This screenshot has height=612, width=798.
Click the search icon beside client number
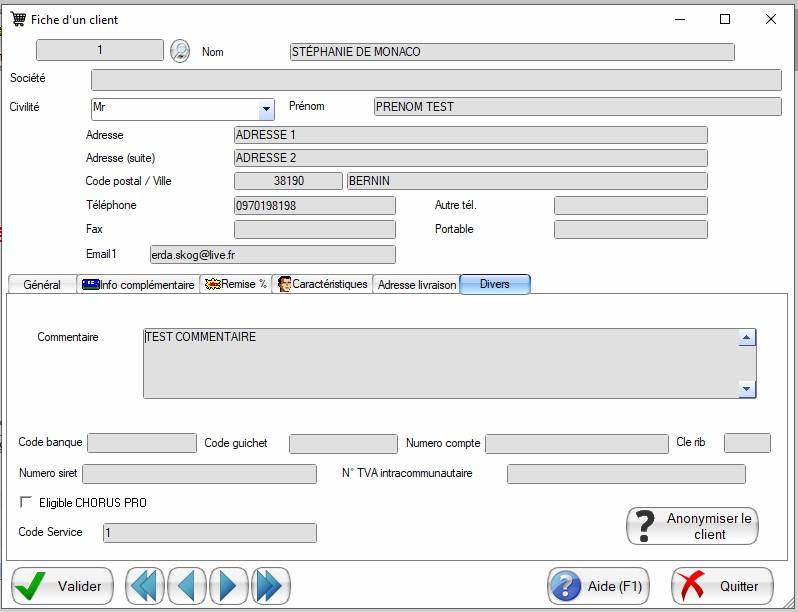pyautogui.click(x=179, y=51)
